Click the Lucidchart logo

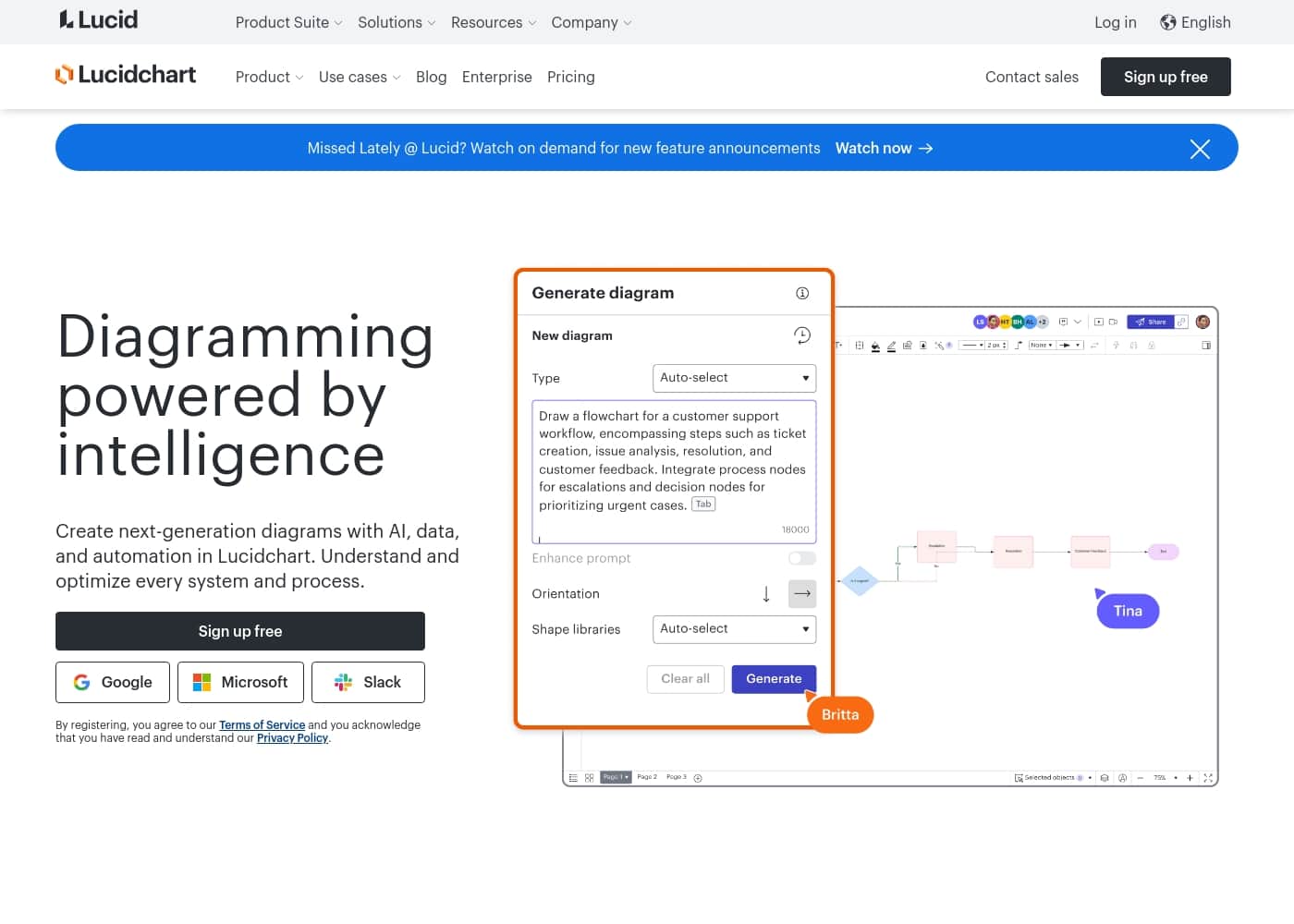pyautogui.click(x=126, y=75)
